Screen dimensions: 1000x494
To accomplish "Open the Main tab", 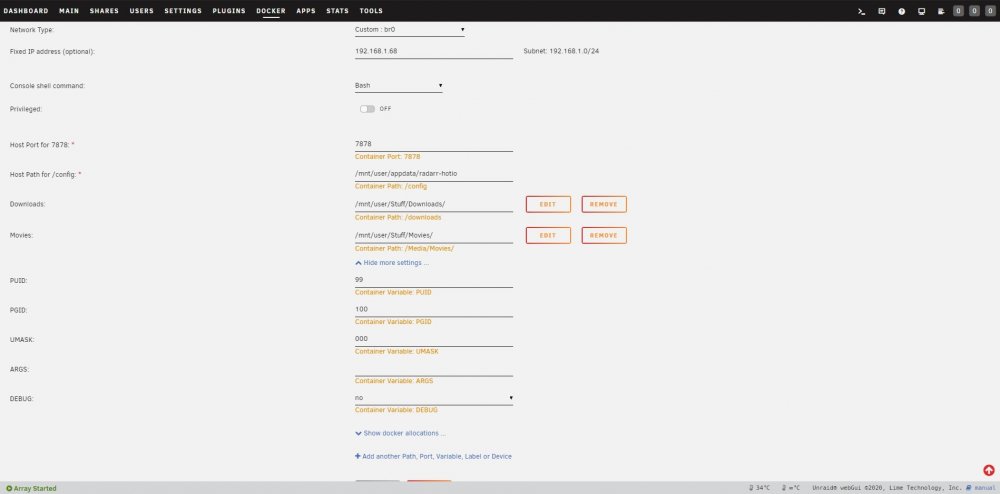I will pyautogui.click(x=69, y=11).
